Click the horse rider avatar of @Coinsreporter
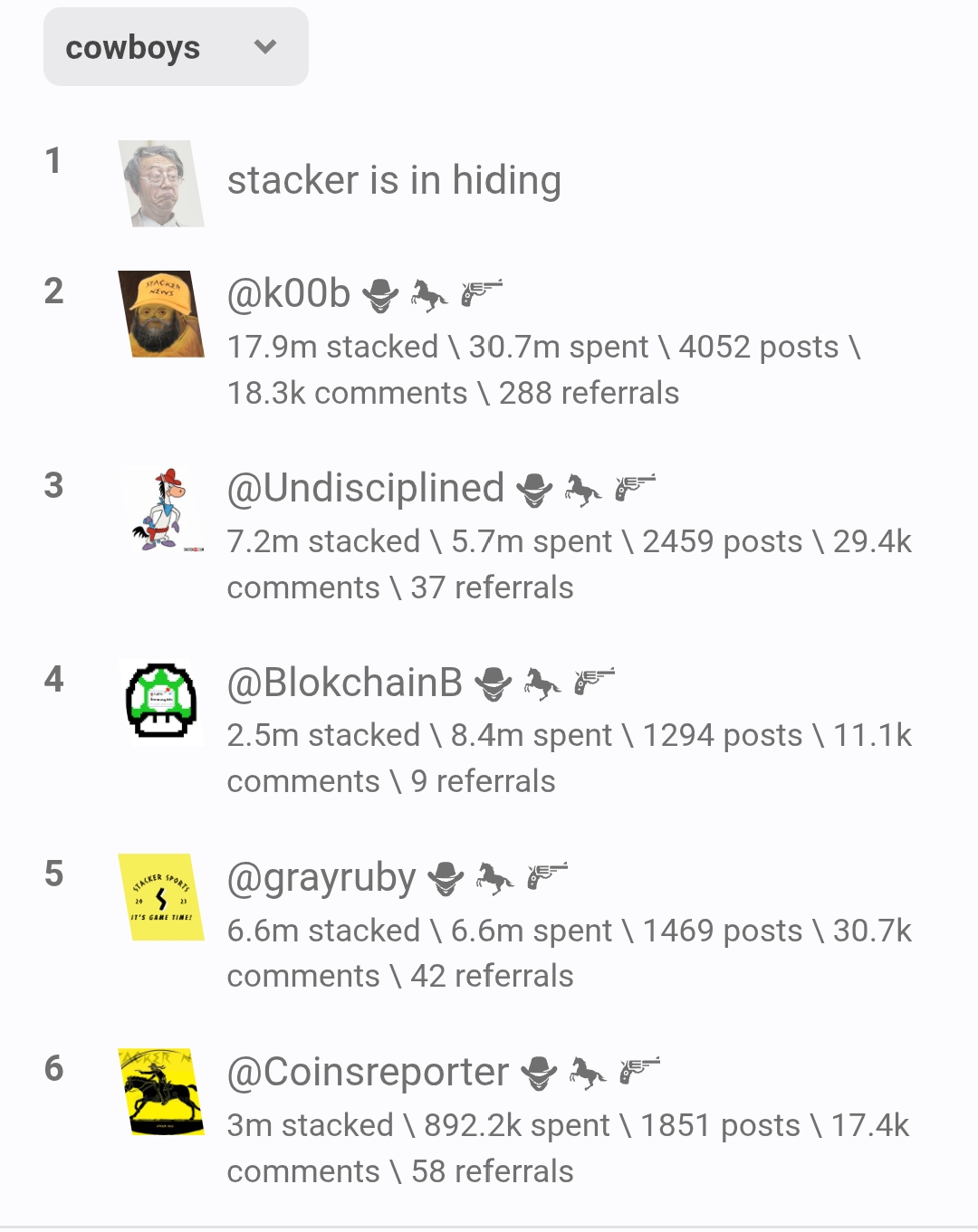 161,1092
